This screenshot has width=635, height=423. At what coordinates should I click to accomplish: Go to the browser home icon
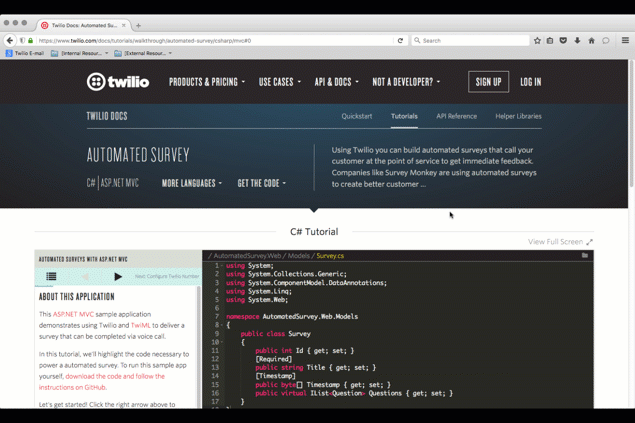coord(591,40)
